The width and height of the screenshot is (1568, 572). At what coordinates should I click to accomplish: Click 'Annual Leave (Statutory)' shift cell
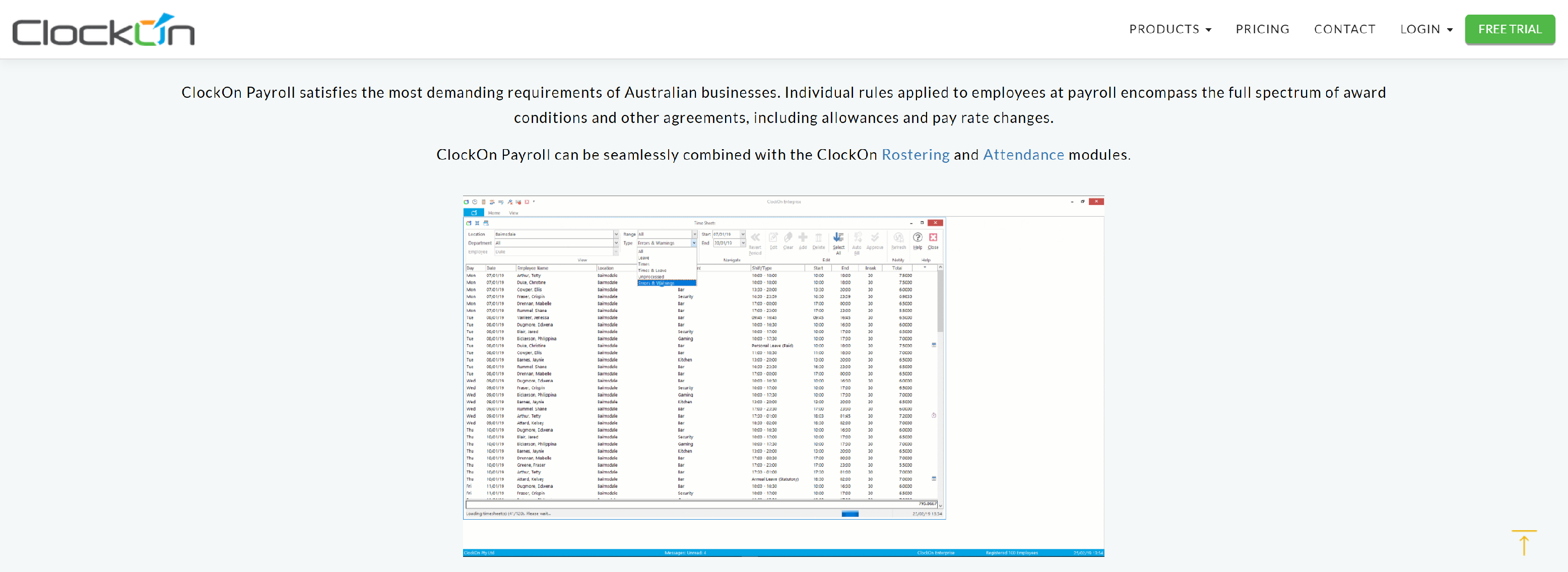(x=775, y=479)
